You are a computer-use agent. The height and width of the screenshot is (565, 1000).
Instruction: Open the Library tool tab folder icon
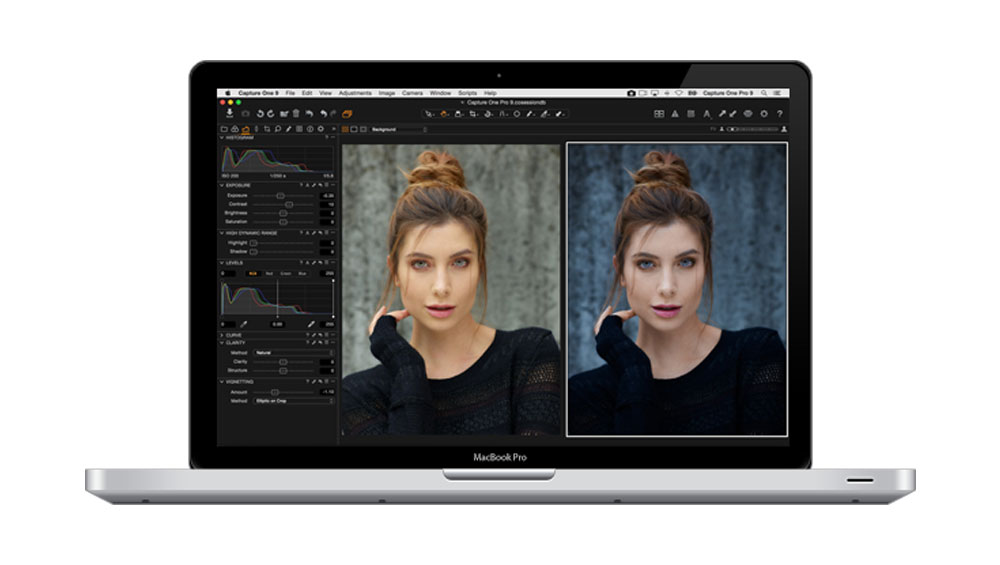pos(224,129)
